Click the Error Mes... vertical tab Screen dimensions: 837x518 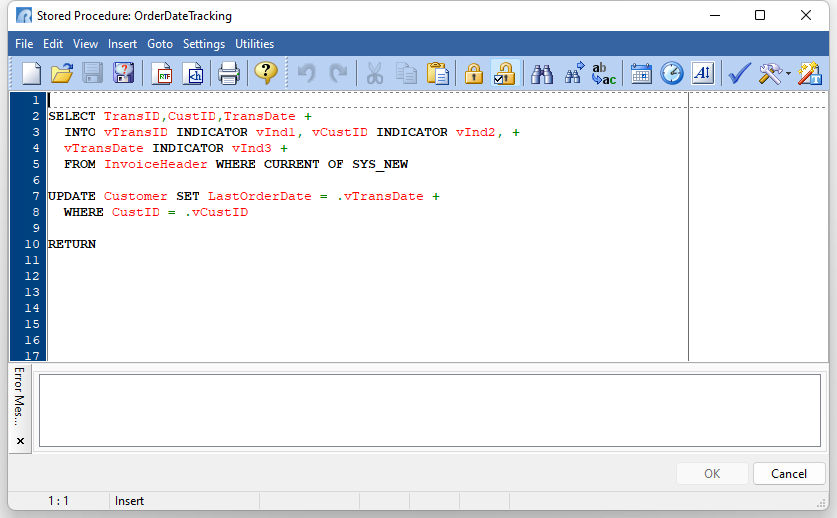coord(19,396)
